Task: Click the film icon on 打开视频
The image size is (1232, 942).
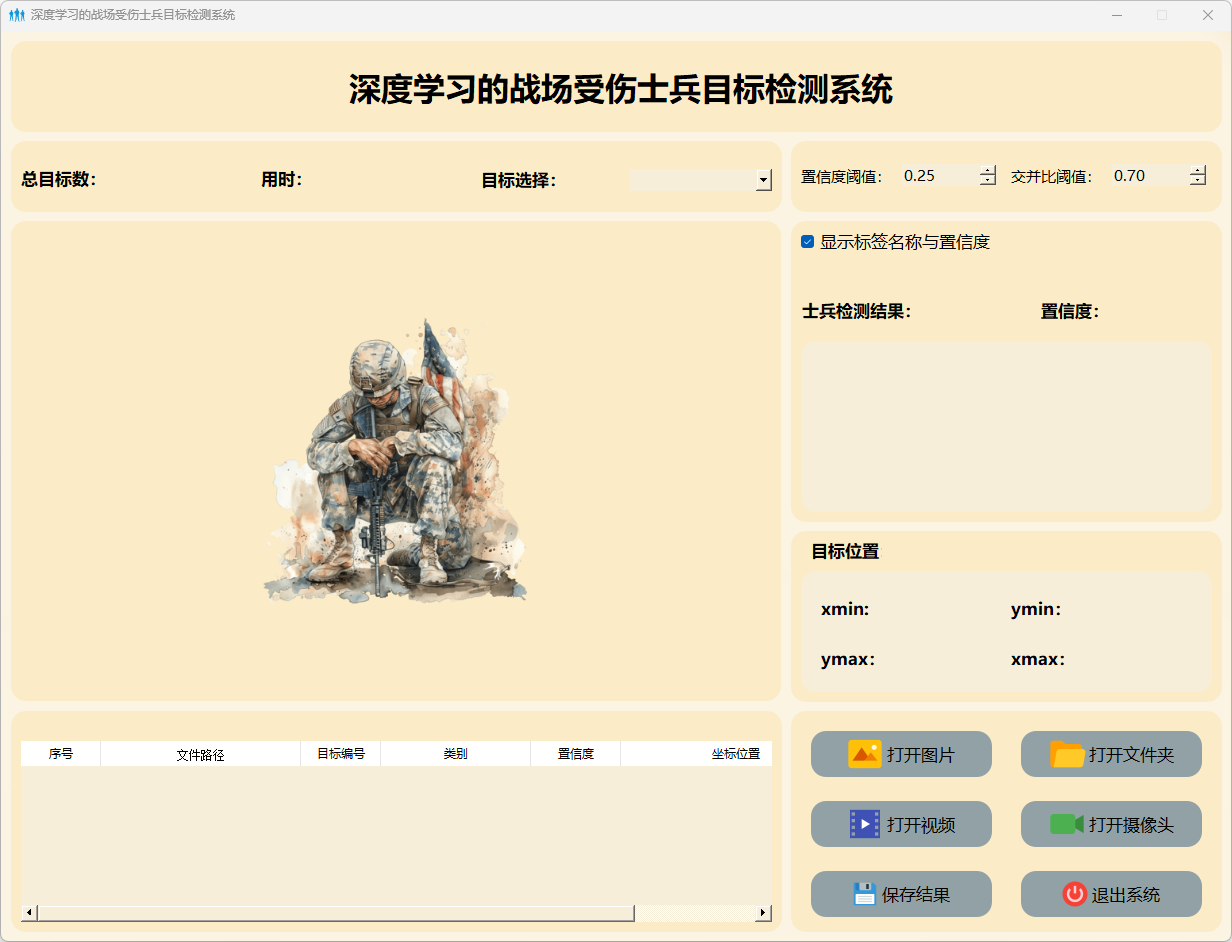Action: coord(864,824)
